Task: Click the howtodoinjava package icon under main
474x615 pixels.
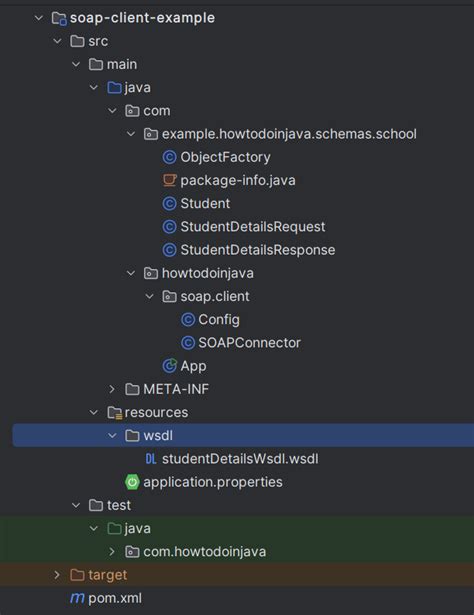Action: click(151, 273)
